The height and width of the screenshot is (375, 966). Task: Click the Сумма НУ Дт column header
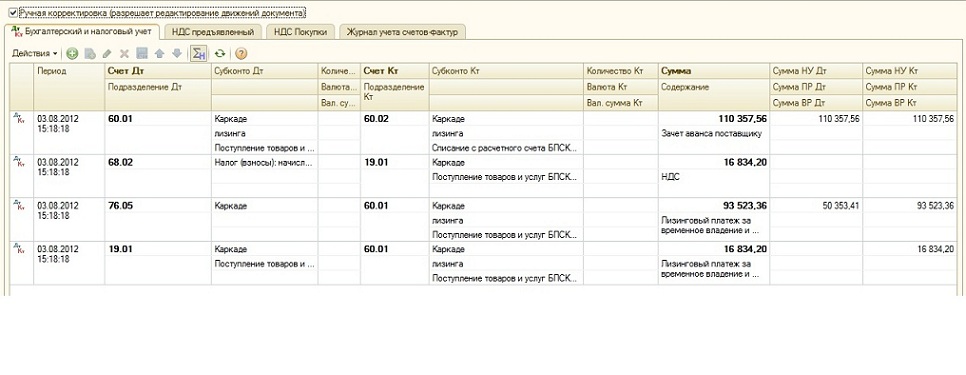tap(816, 71)
